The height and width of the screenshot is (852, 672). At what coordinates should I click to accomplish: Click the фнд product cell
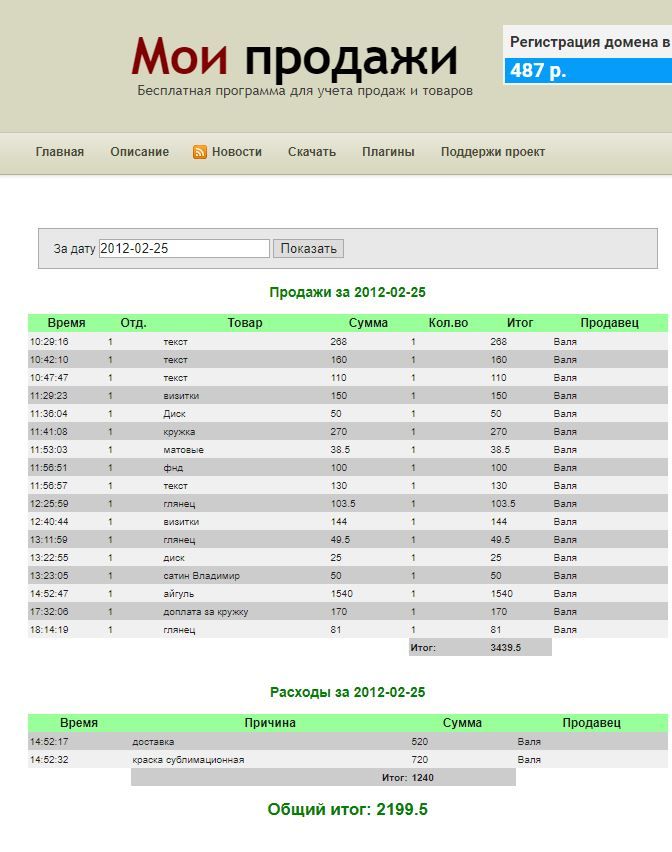click(173, 468)
